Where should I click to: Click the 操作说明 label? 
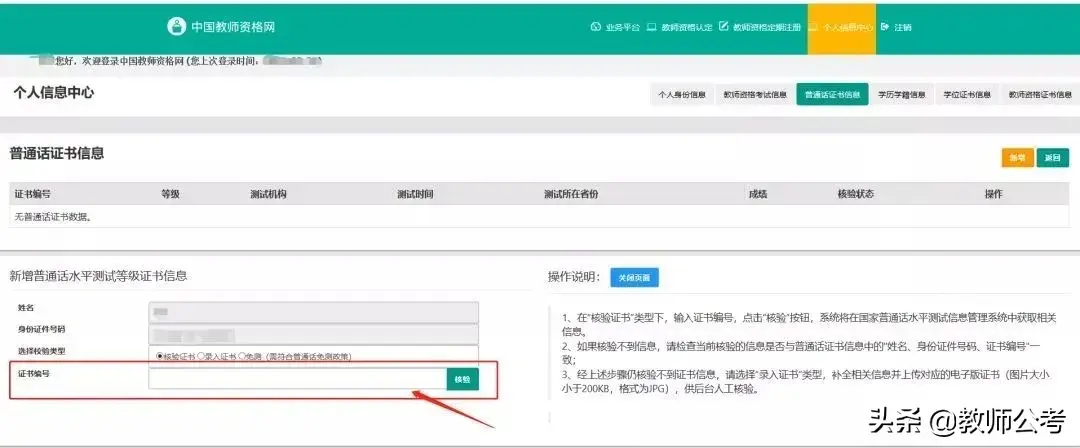[574, 277]
